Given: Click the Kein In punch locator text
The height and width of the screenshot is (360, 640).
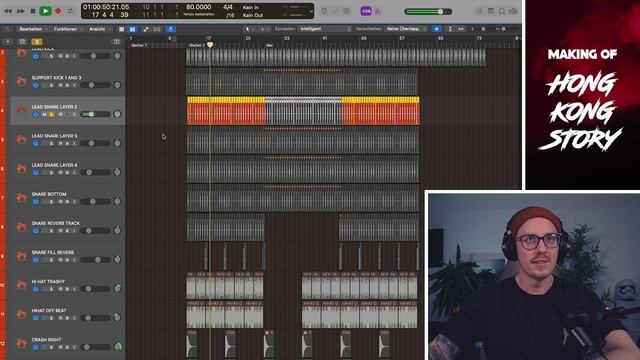Looking at the screenshot, I should [x=251, y=7].
